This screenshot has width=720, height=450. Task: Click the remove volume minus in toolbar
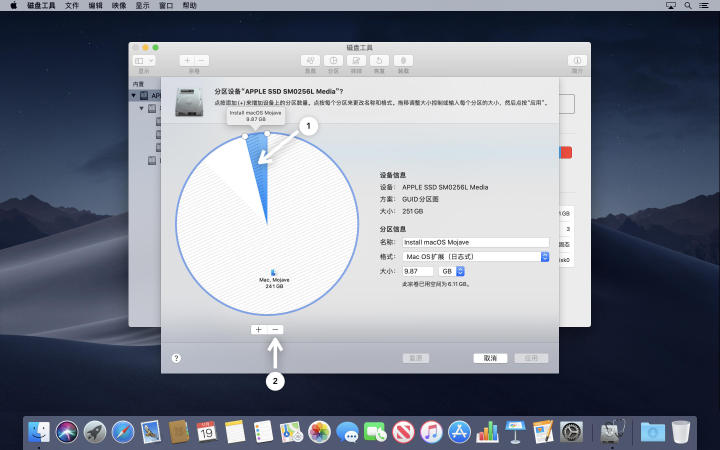202,61
